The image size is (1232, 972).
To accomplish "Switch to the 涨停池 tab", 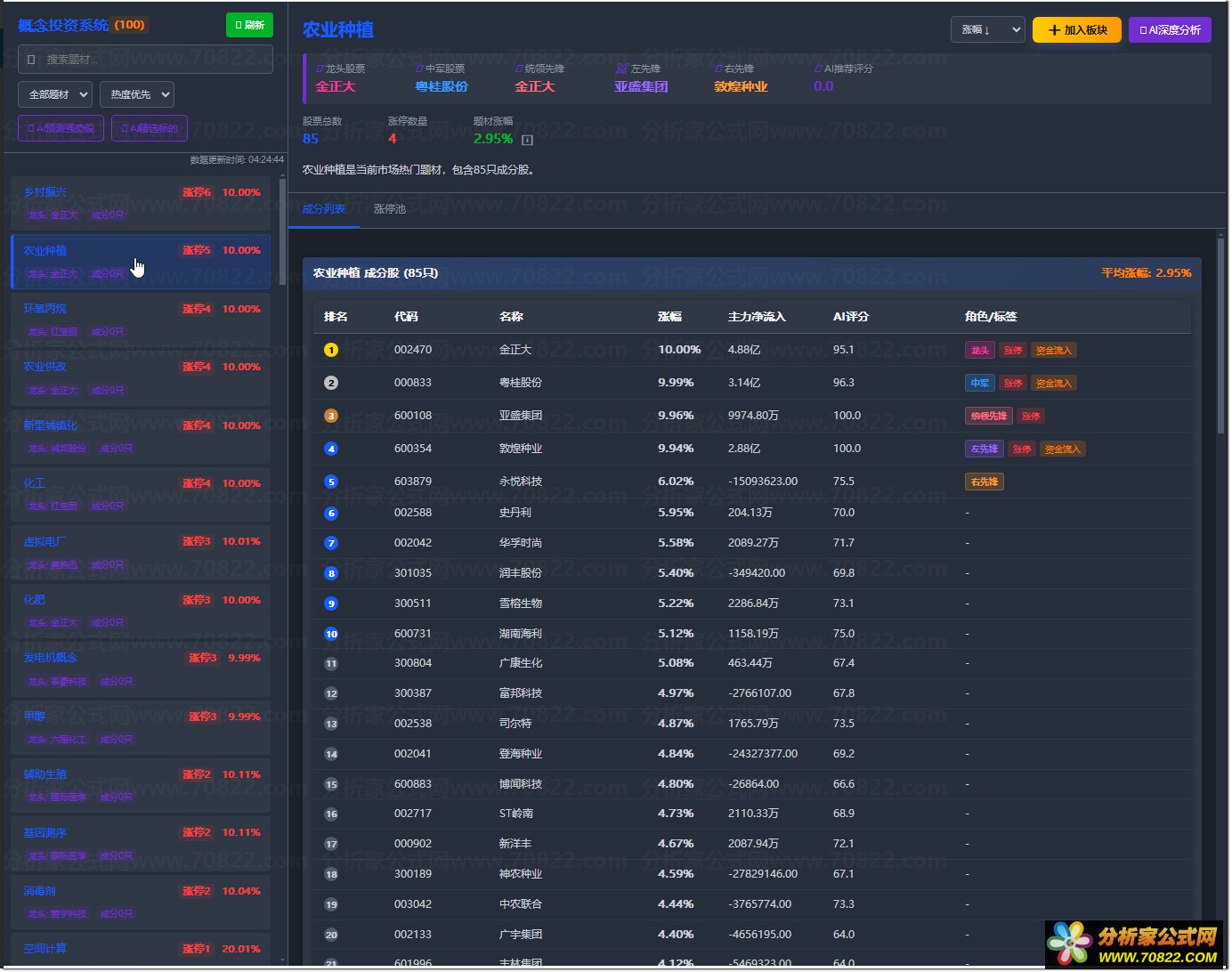I will (390, 209).
